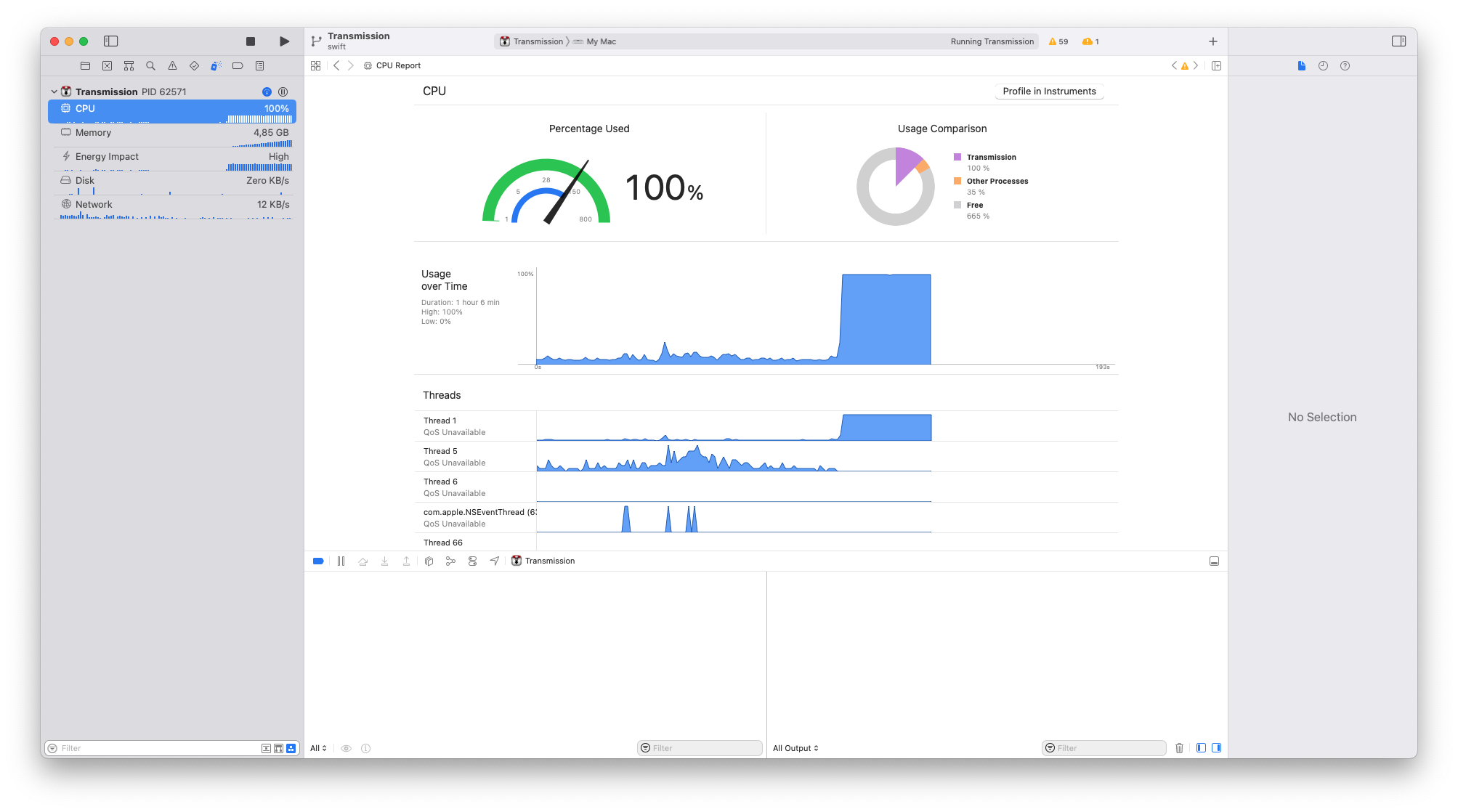Open the All Output dropdown
The height and width of the screenshot is (812, 1458).
[795, 747]
